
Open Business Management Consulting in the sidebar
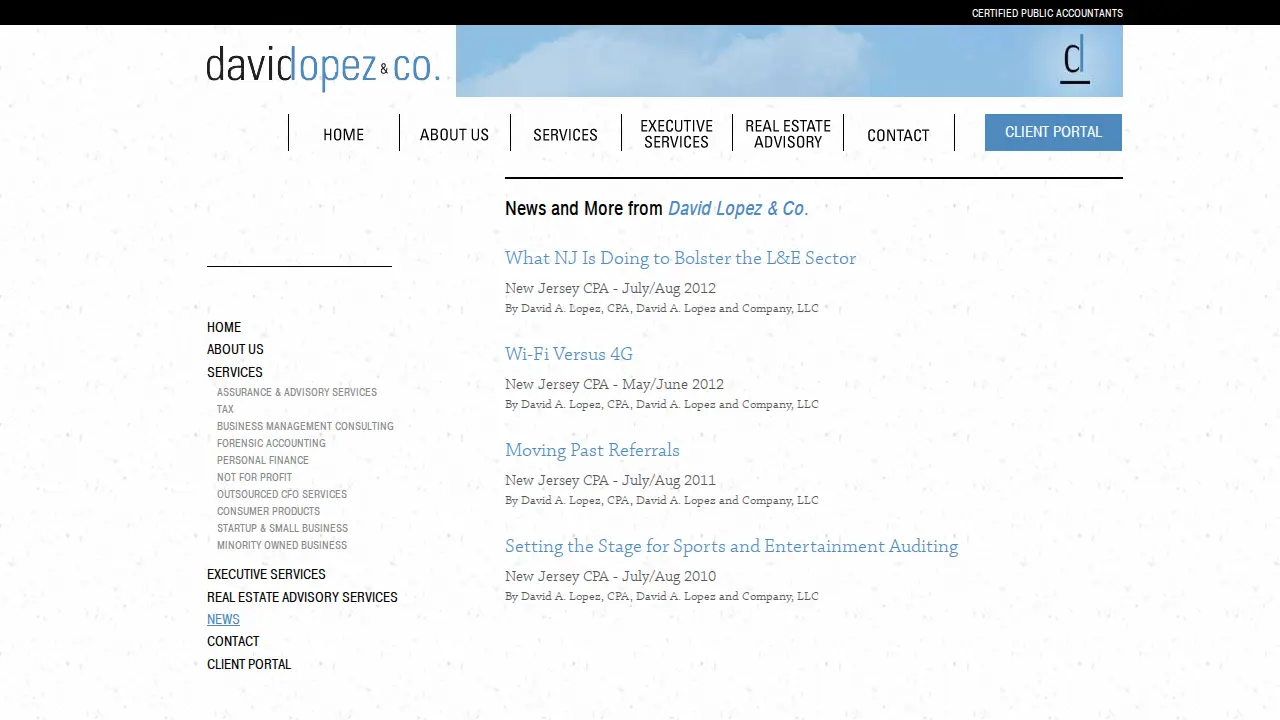pyautogui.click(x=305, y=426)
